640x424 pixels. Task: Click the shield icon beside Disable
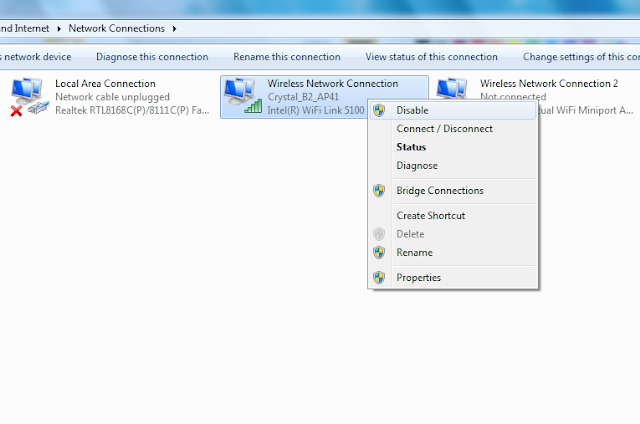(x=379, y=110)
